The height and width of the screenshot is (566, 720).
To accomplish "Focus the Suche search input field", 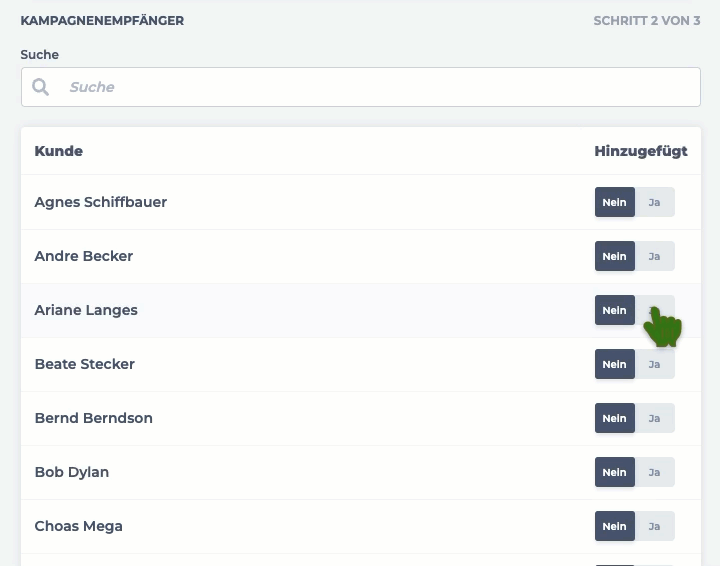I will click(360, 87).
